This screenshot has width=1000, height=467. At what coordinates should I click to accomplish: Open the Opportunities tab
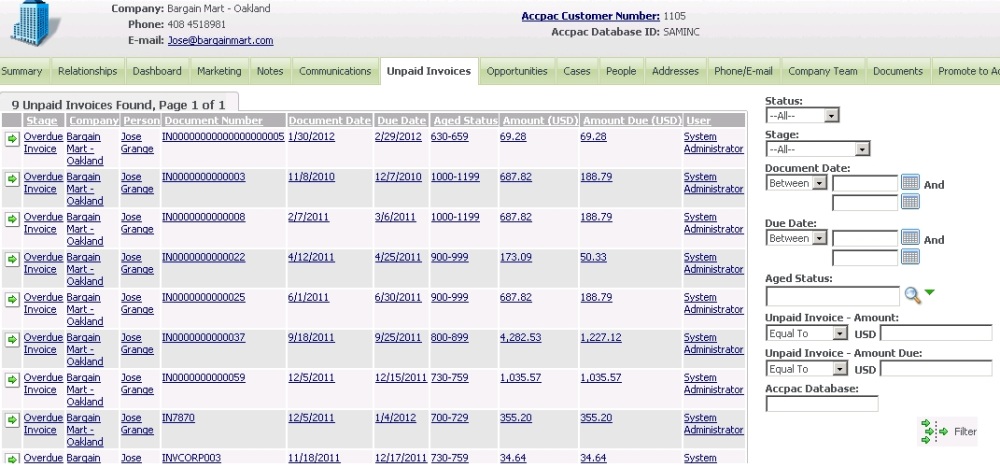[x=517, y=71]
